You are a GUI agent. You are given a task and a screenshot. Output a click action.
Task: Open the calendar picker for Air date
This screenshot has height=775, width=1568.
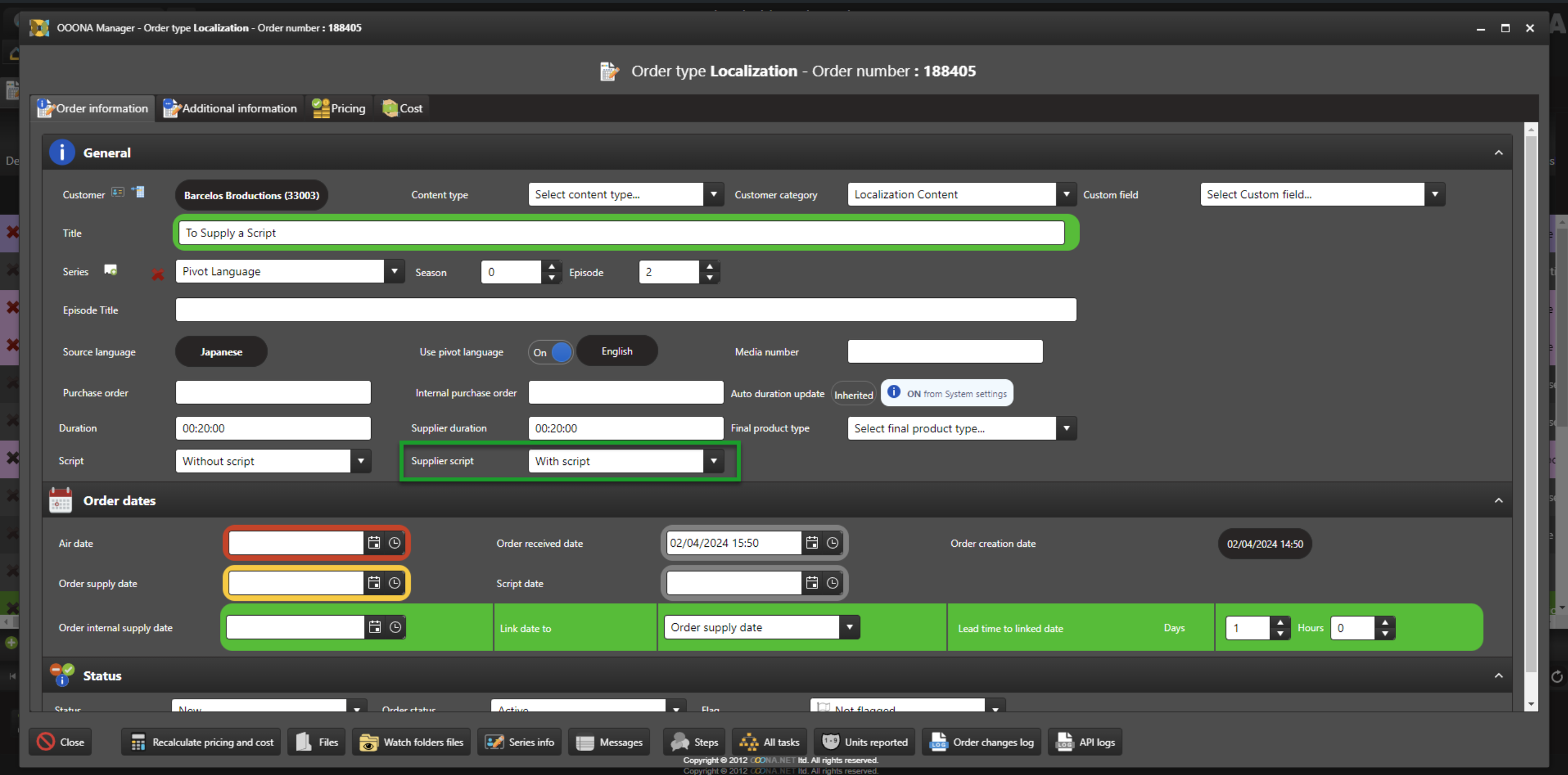[374, 542]
